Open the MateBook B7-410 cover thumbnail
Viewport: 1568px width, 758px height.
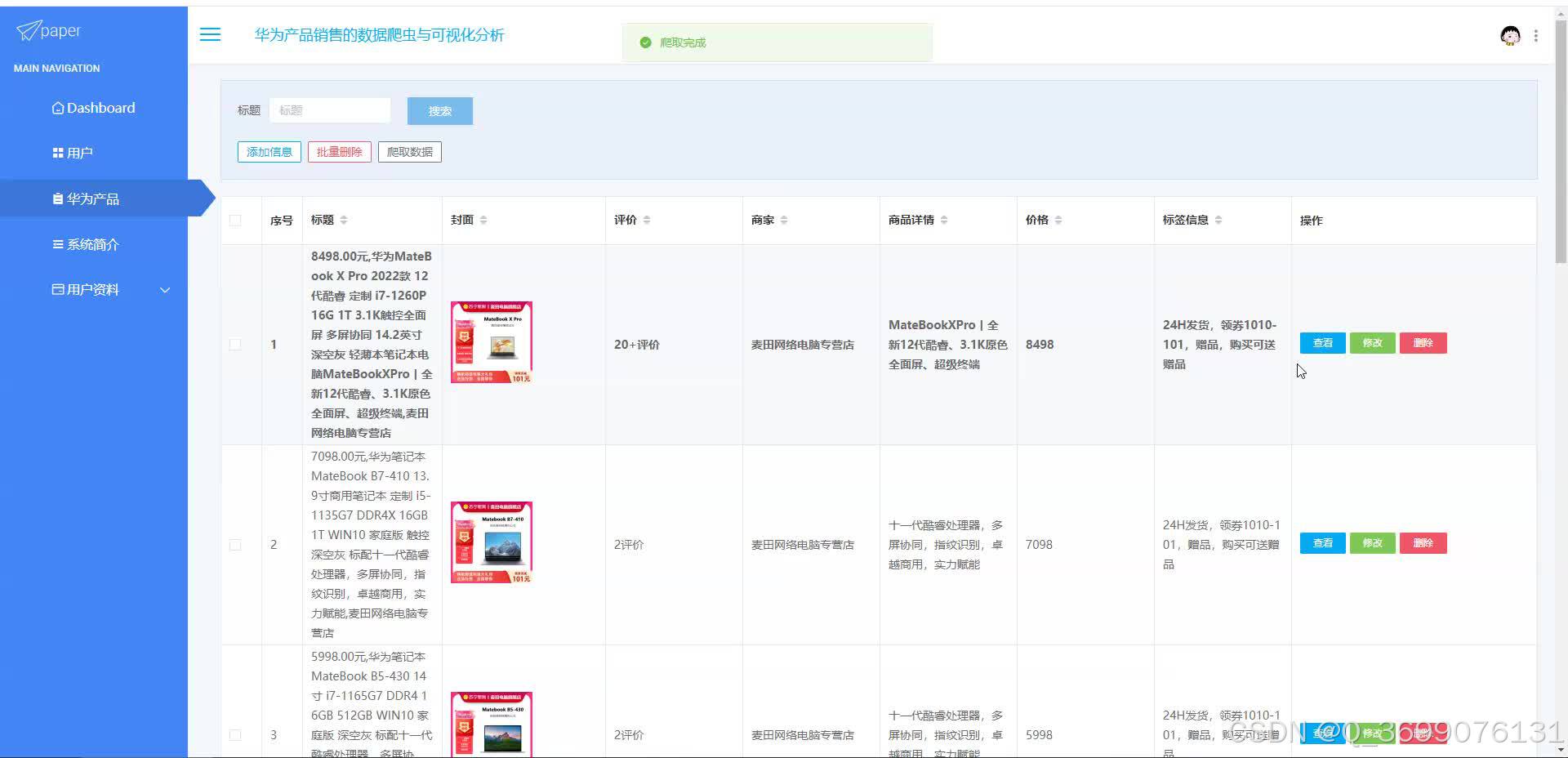[492, 542]
